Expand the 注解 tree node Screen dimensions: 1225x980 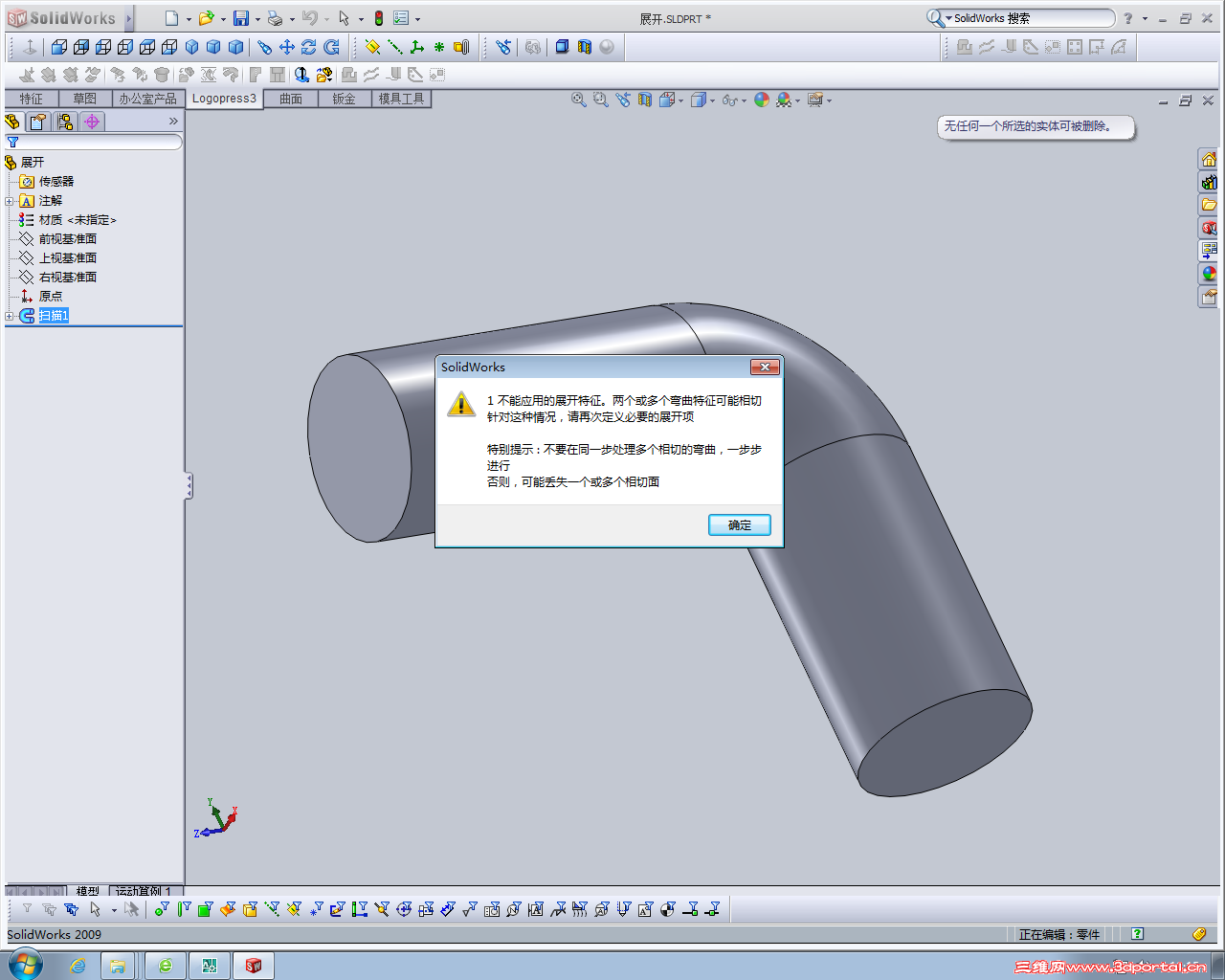pos(10,201)
